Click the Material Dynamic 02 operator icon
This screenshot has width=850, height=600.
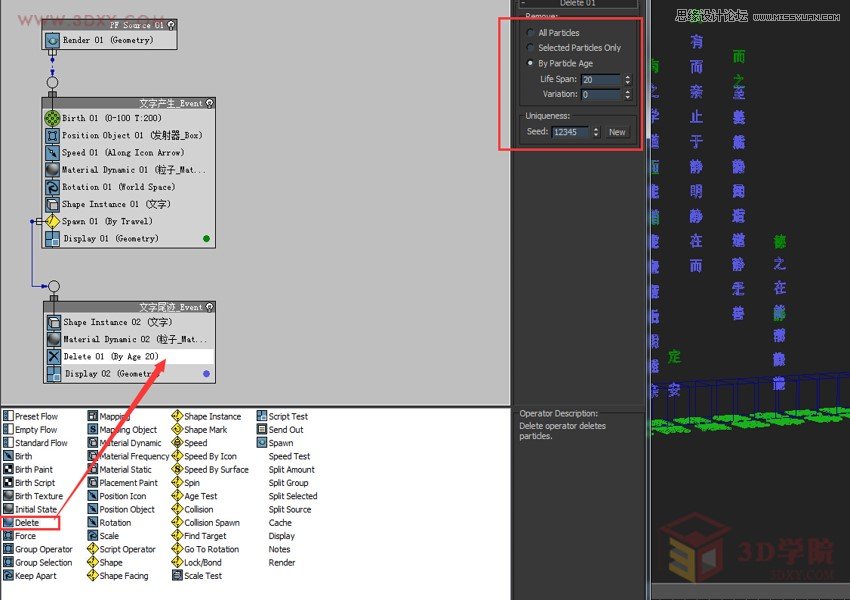click(54, 339)
